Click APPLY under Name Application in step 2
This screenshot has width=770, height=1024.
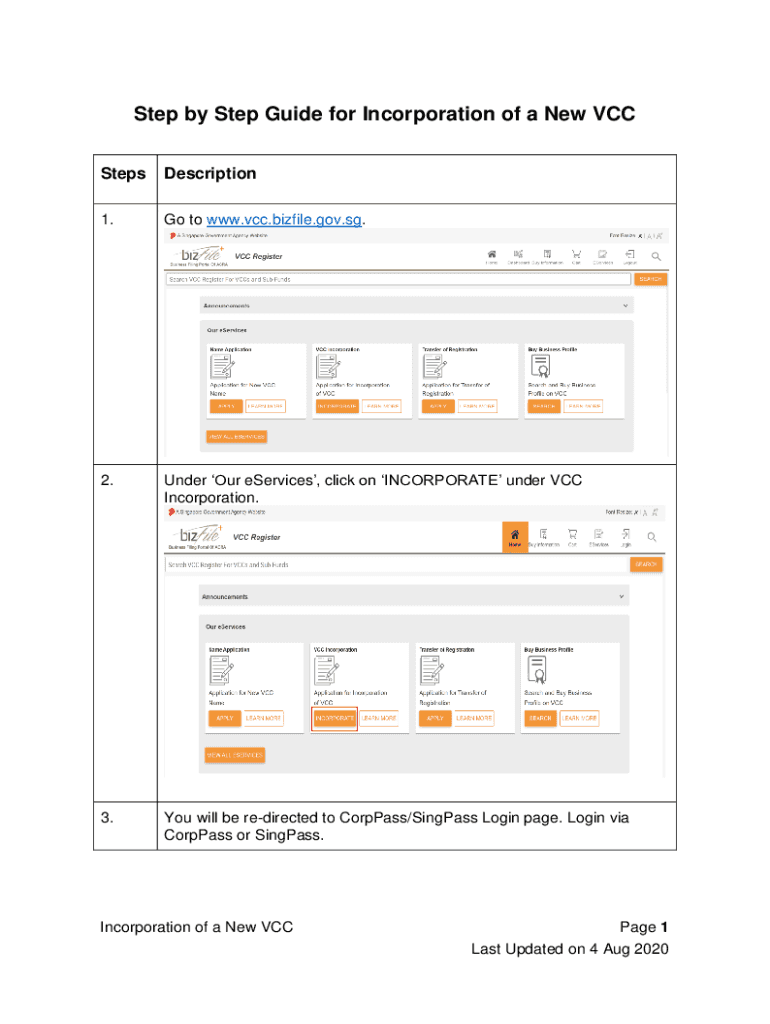pos(224,718)
